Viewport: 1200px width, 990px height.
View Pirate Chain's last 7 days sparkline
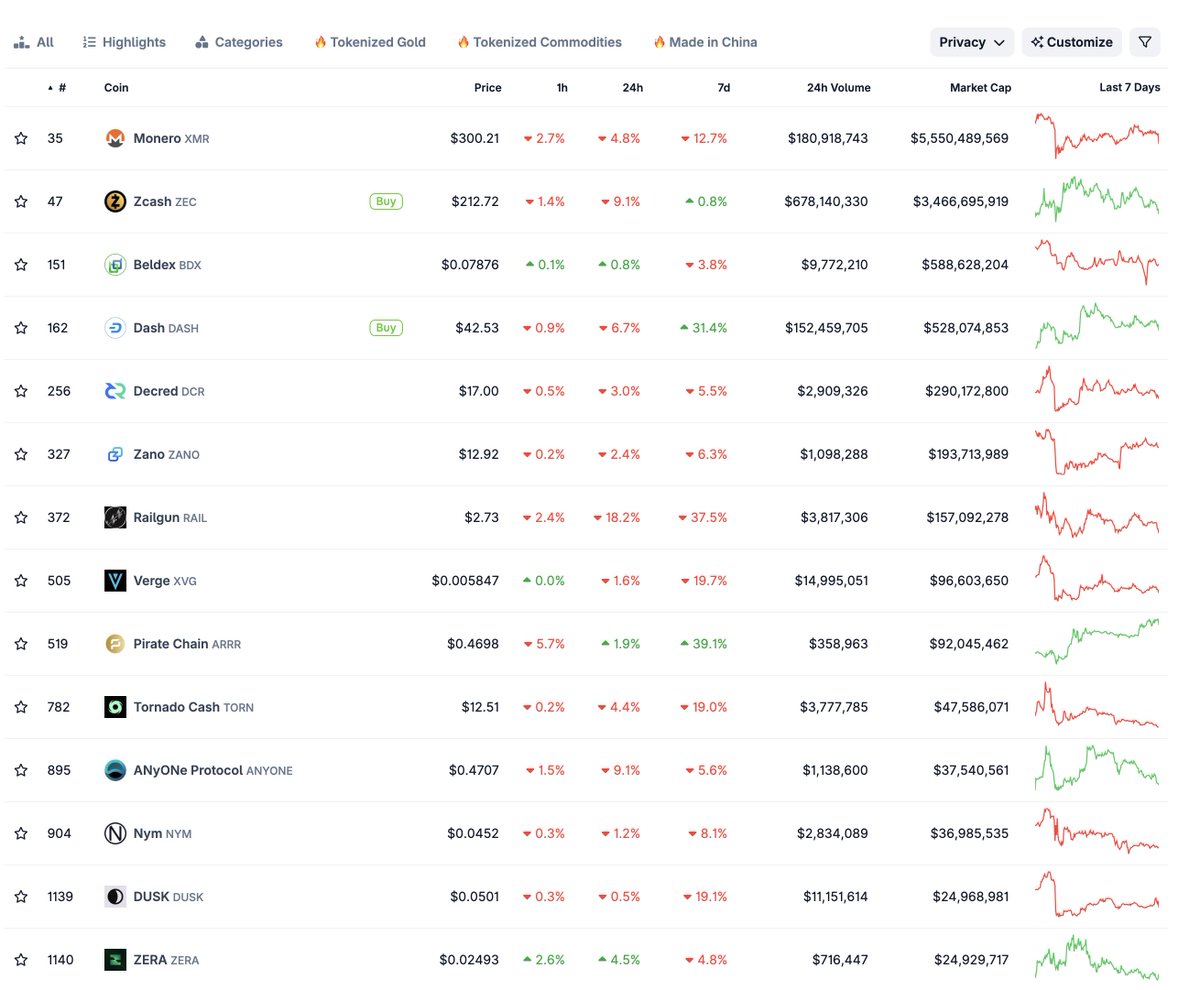(1097, 642)
